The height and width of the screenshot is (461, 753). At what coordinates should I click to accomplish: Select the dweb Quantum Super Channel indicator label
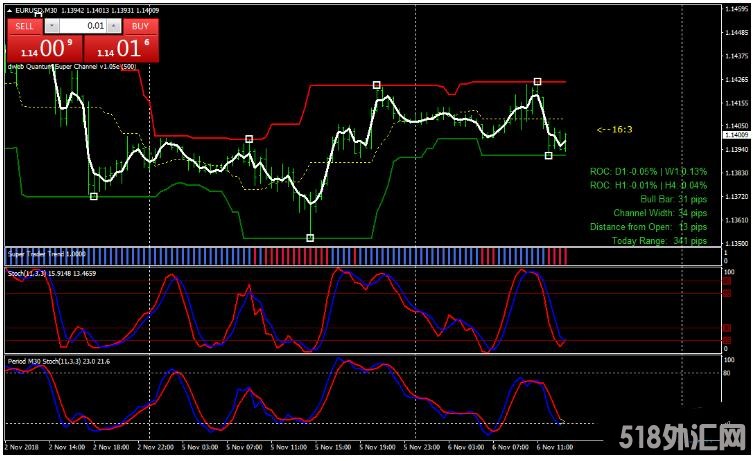pyautogui.click(x=72, y=67)
